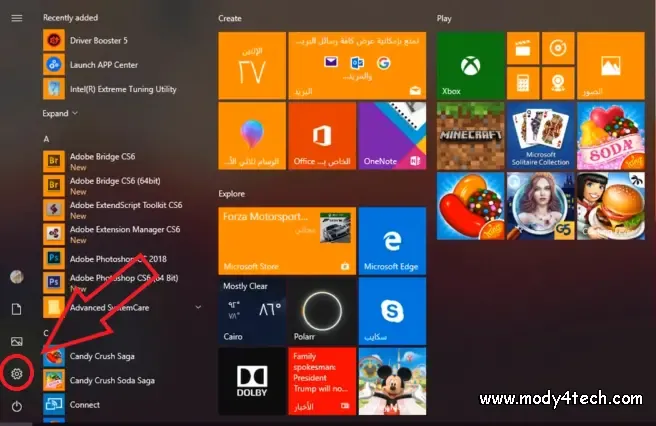This screenshot has height=426, width=656.
Task: Launch the Xbox tile
Action: tap(471, 66)
